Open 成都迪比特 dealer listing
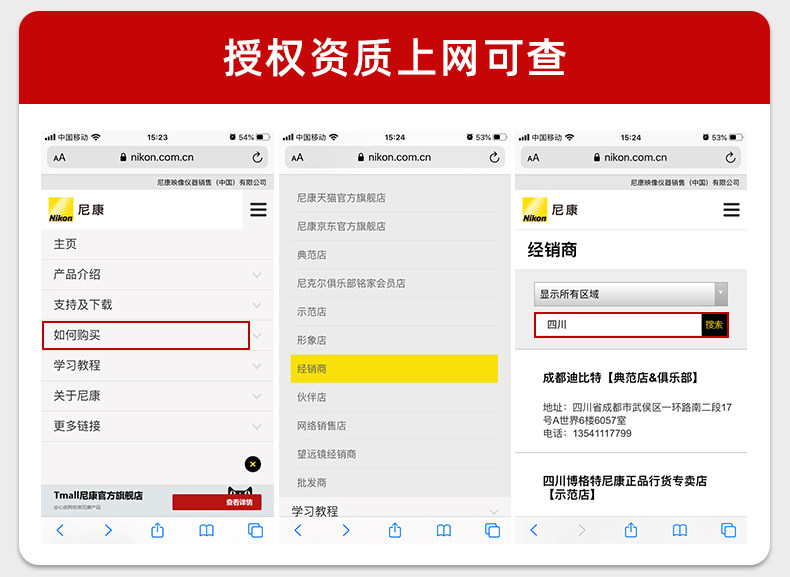This screenshot has width=790, height=577. [x=620, y=377]
